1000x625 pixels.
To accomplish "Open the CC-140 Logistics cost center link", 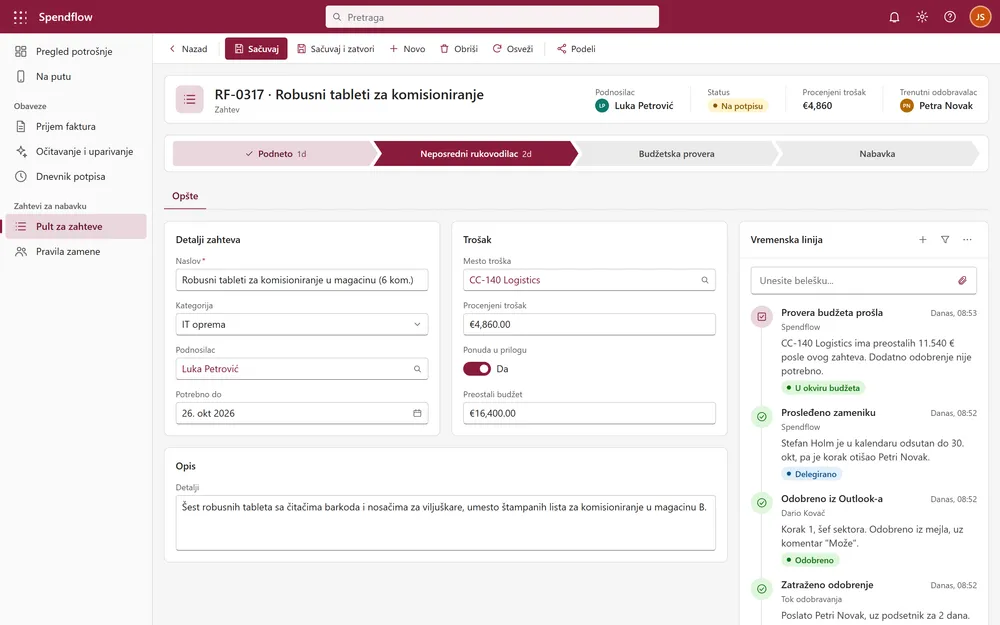I will (504, 280).
